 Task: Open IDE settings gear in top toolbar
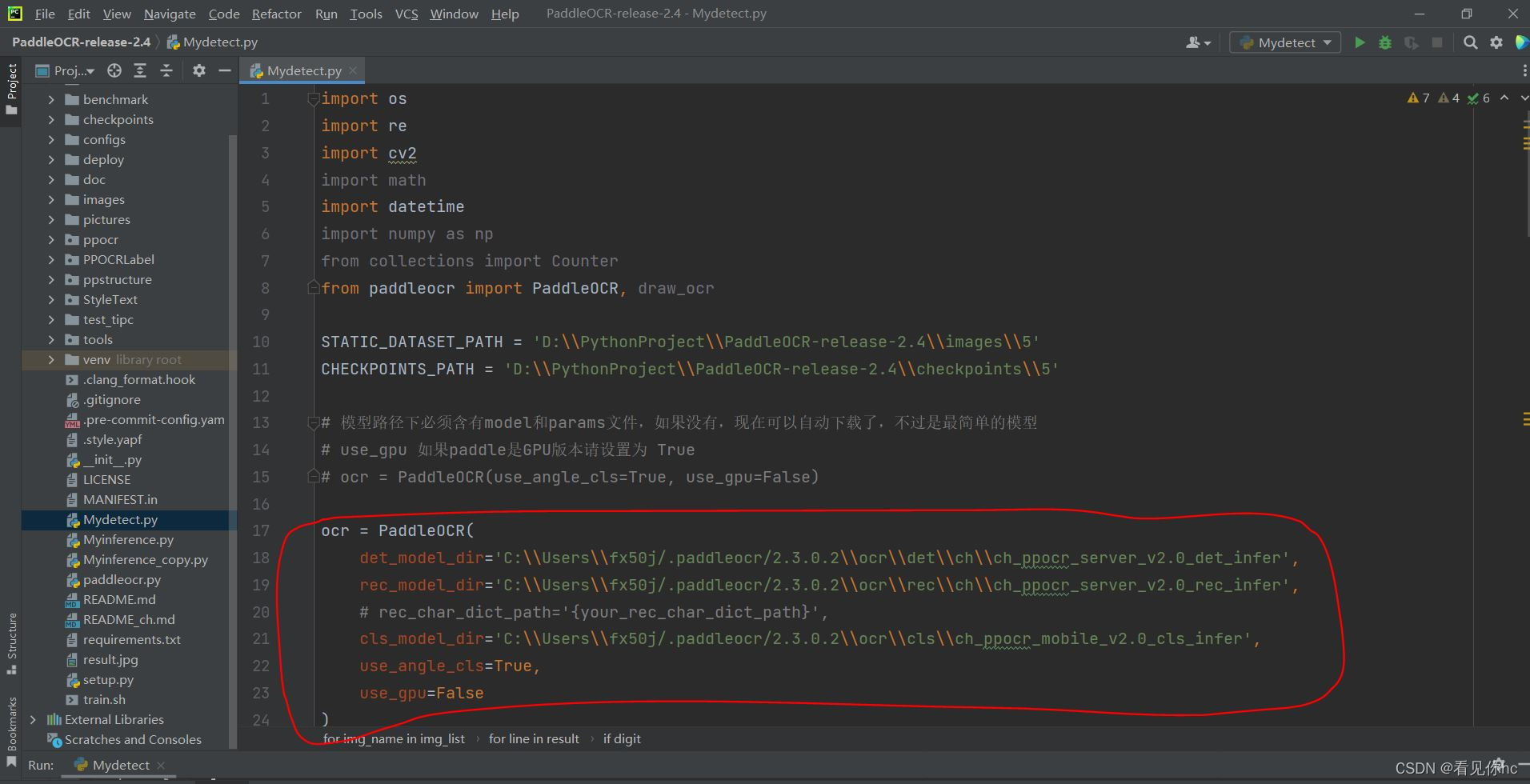[x=1496, y=42]
